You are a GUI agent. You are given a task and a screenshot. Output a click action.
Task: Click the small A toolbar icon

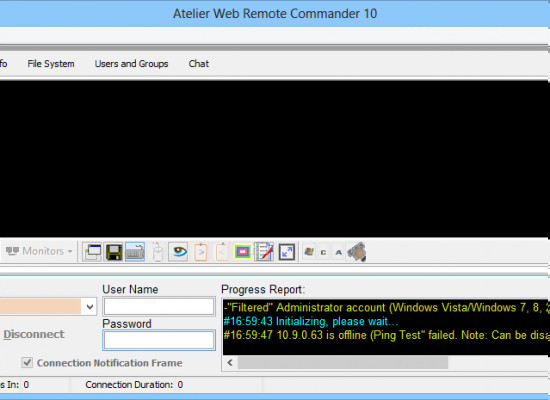coord(338,252)
